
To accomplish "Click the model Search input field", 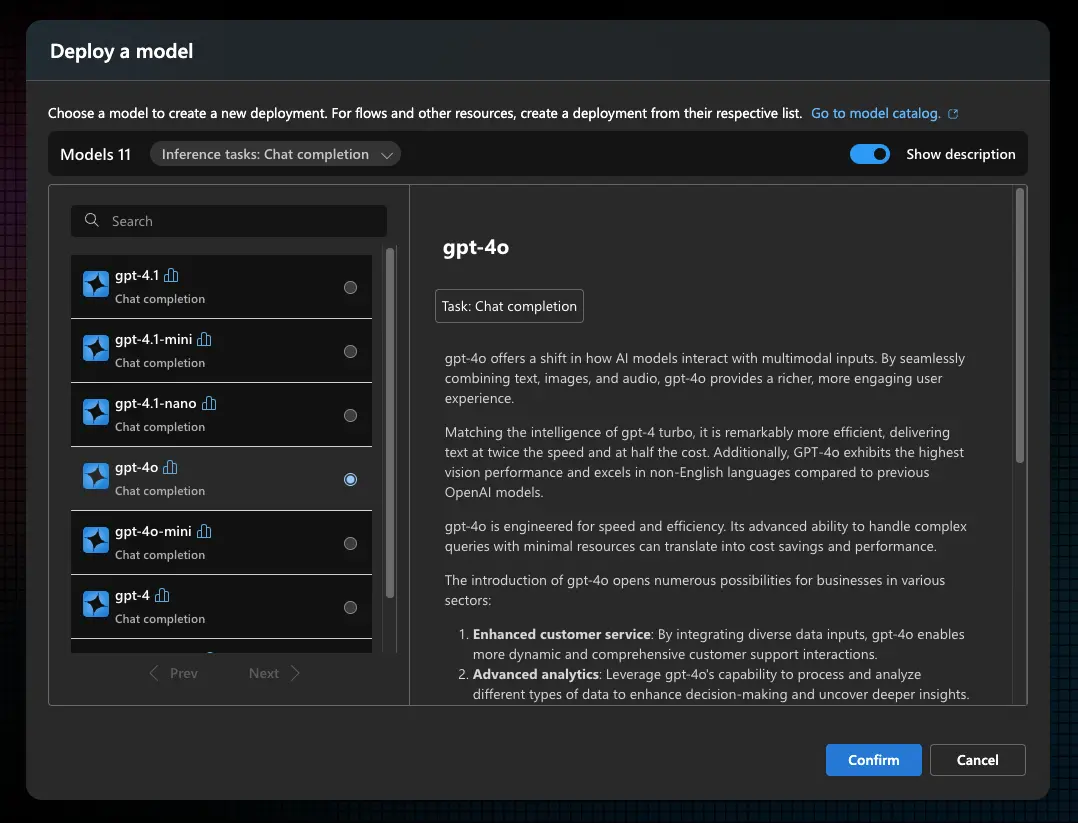I will click(229, 221).
